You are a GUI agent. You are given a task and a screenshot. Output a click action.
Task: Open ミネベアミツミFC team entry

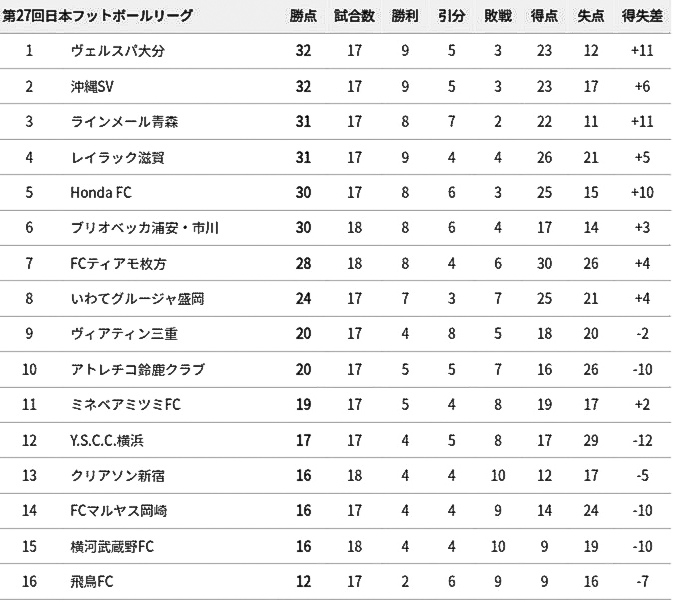click(125, 404)
